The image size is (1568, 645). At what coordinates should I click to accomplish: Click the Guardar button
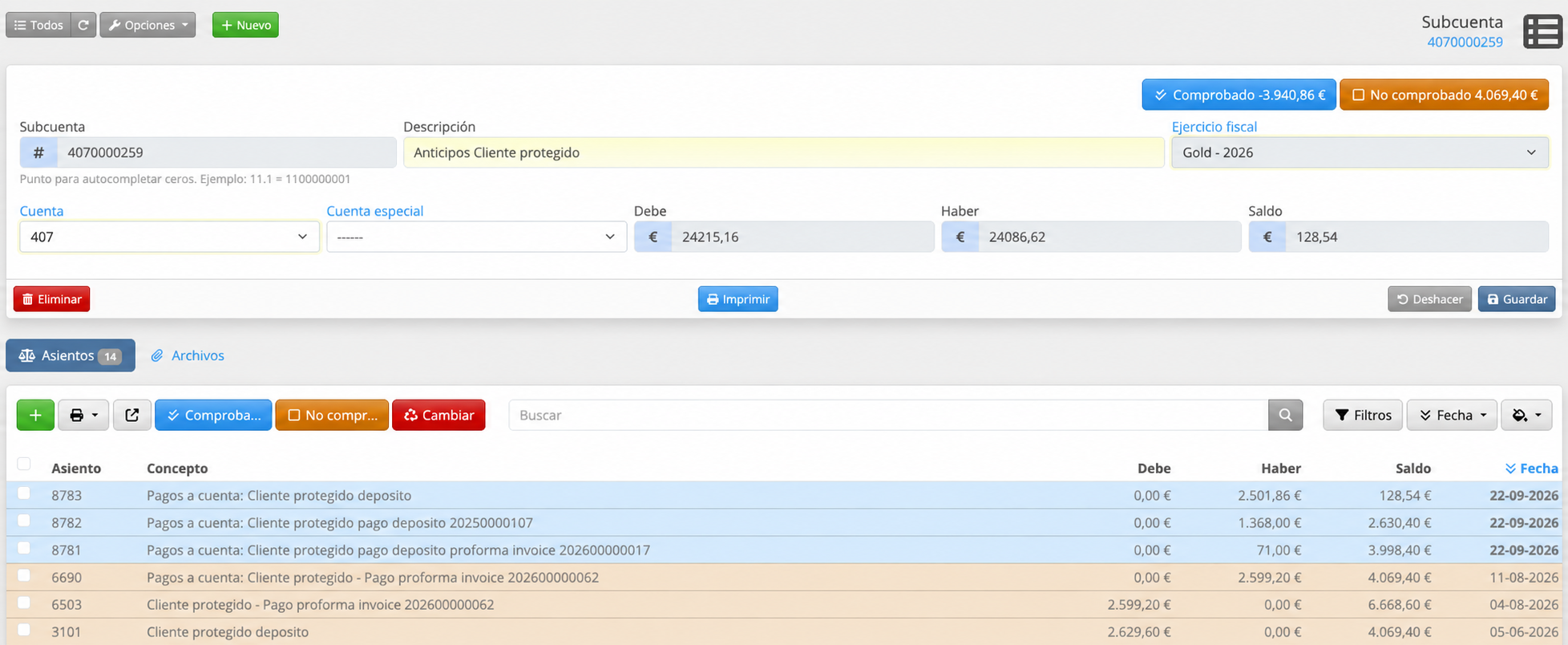point(1517,299)
